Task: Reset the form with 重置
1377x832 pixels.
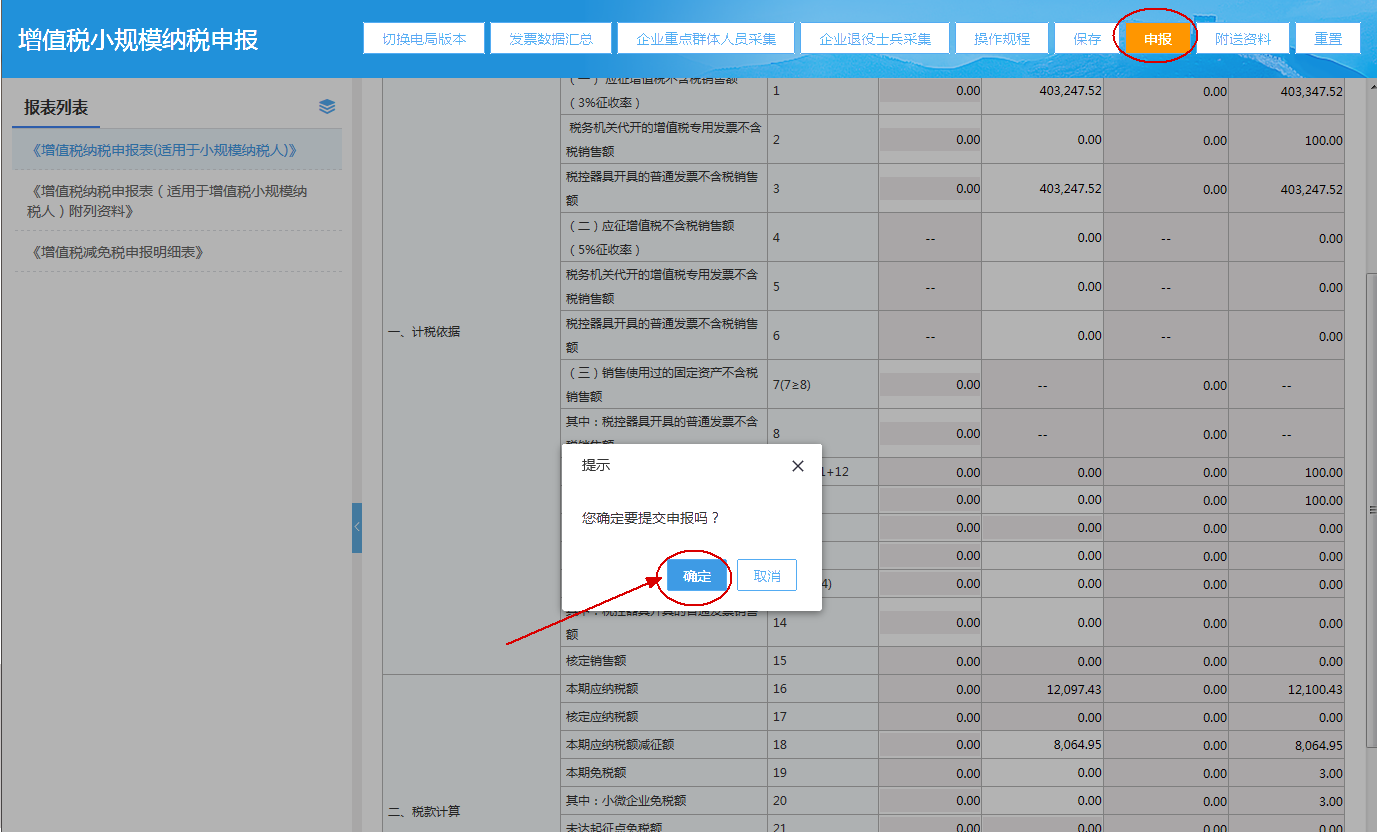Action: (x=1328, y=39)
